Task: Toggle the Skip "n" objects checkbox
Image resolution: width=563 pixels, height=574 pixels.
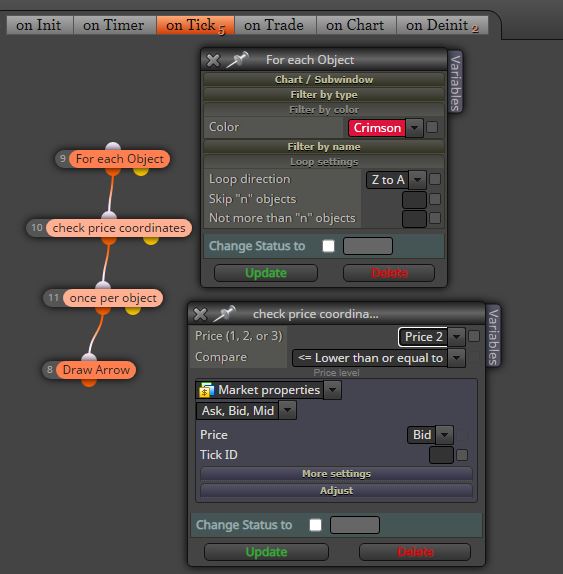Action: pyautogui.click(x=435, y=199)
